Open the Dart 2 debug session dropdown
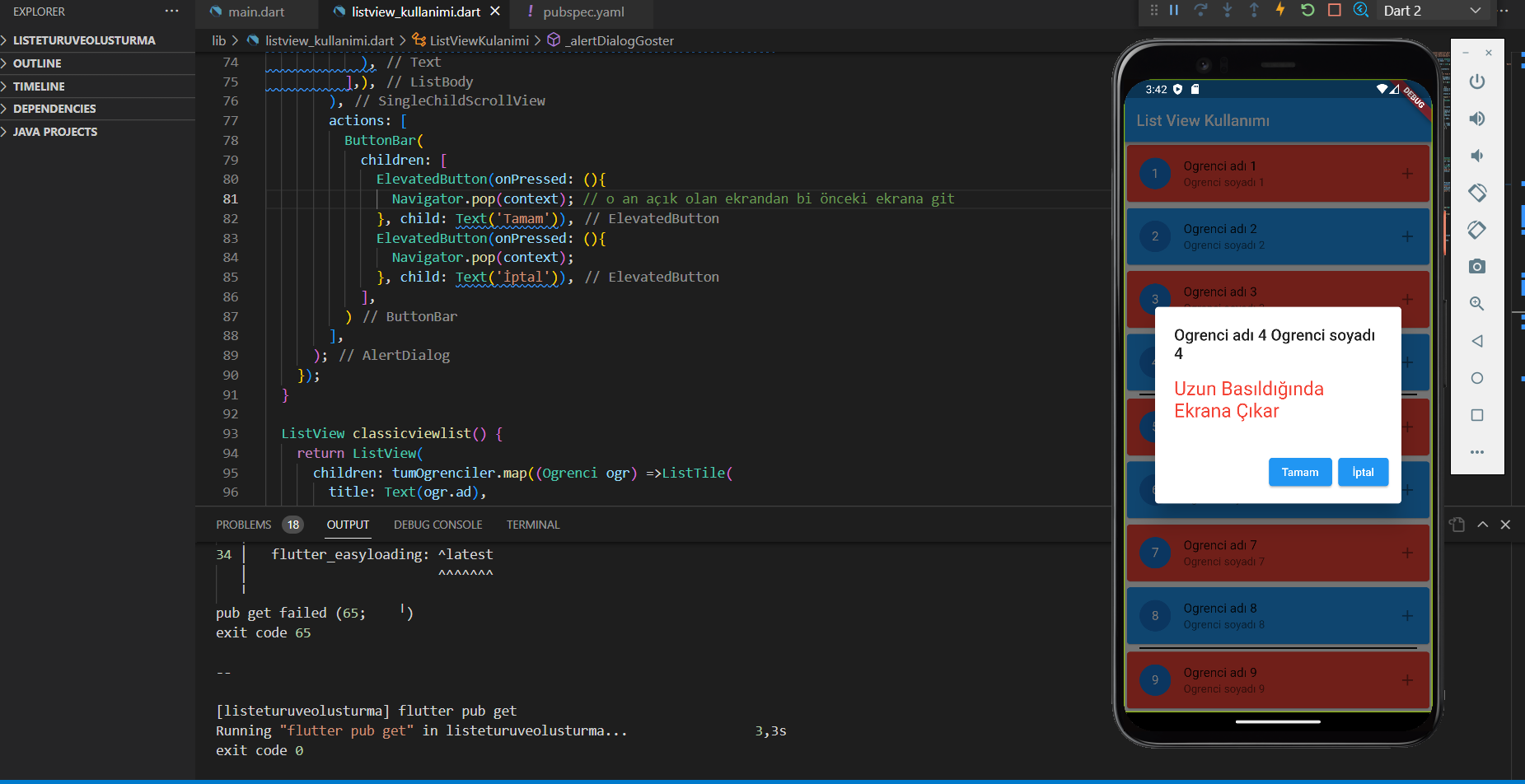Screen dimensions: 1525x784 (1433, 11)
